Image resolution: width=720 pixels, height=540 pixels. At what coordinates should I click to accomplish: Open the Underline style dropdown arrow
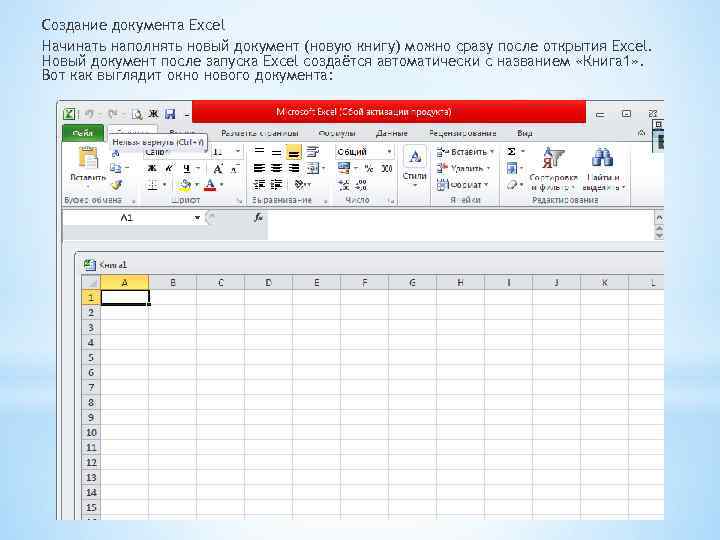click(x=197, y=169)
